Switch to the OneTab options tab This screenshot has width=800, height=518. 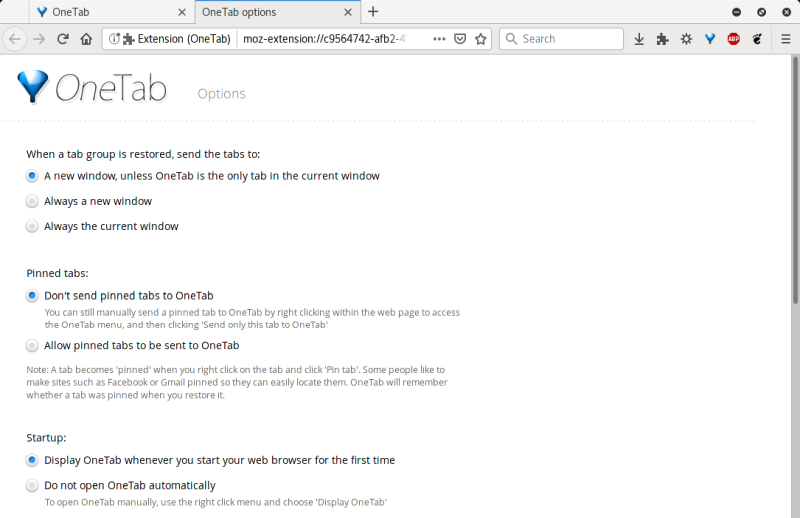click(278, 12)
